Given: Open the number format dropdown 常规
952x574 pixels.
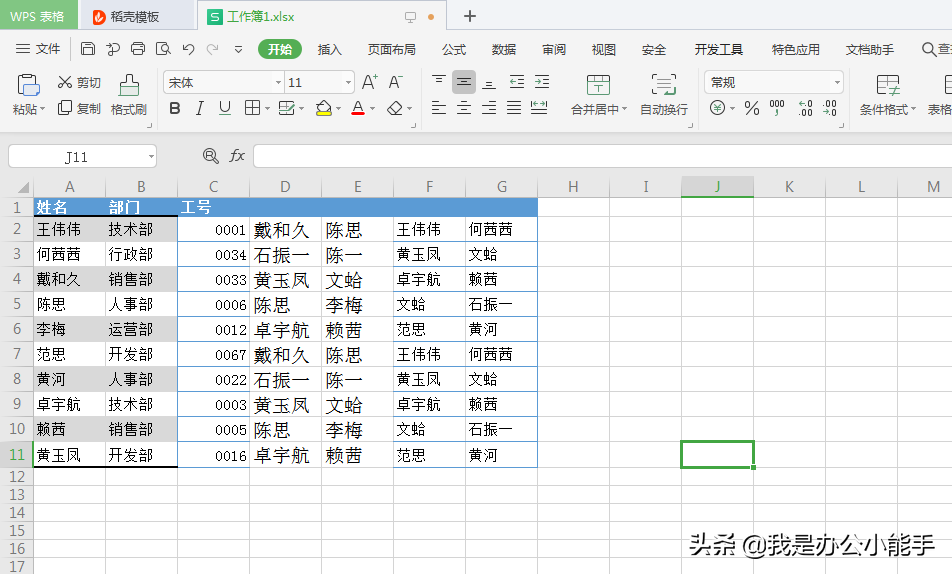Looking at the screenshot, I should (x=836, y=83).
